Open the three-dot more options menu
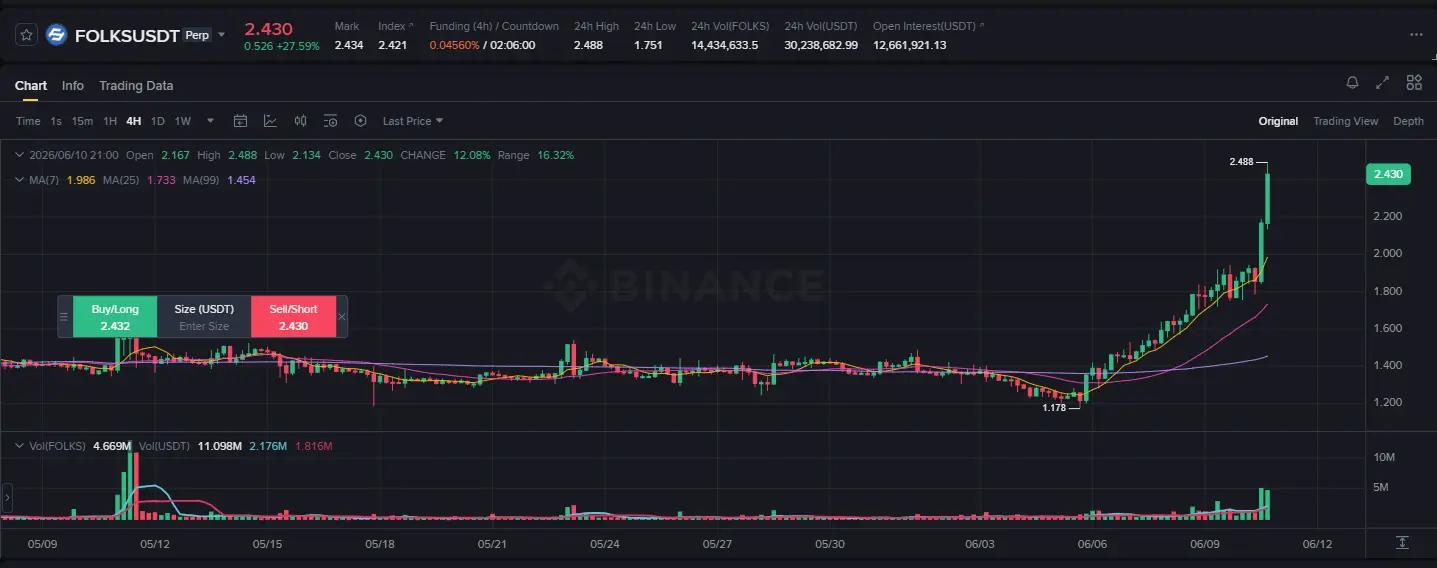The image size is (1437, 568). (1415, 34)
